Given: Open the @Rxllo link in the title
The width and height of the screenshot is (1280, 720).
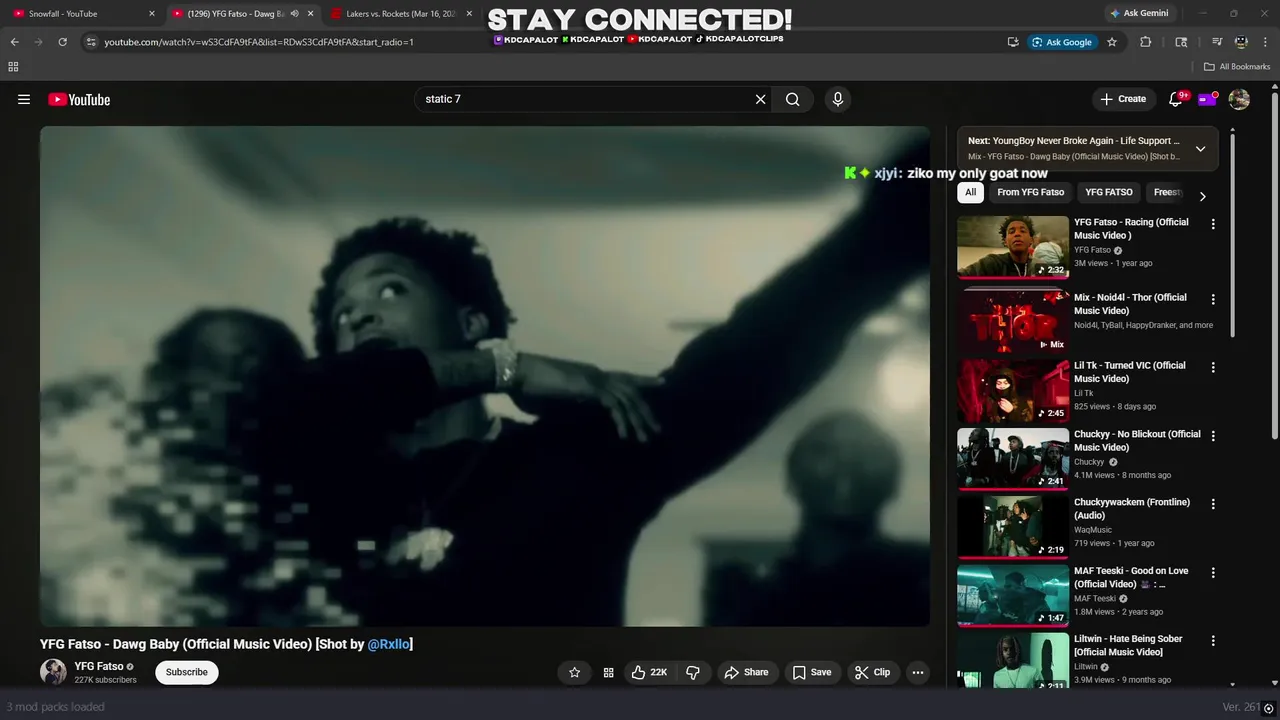Looking at the screenshot, I should 389,644.
